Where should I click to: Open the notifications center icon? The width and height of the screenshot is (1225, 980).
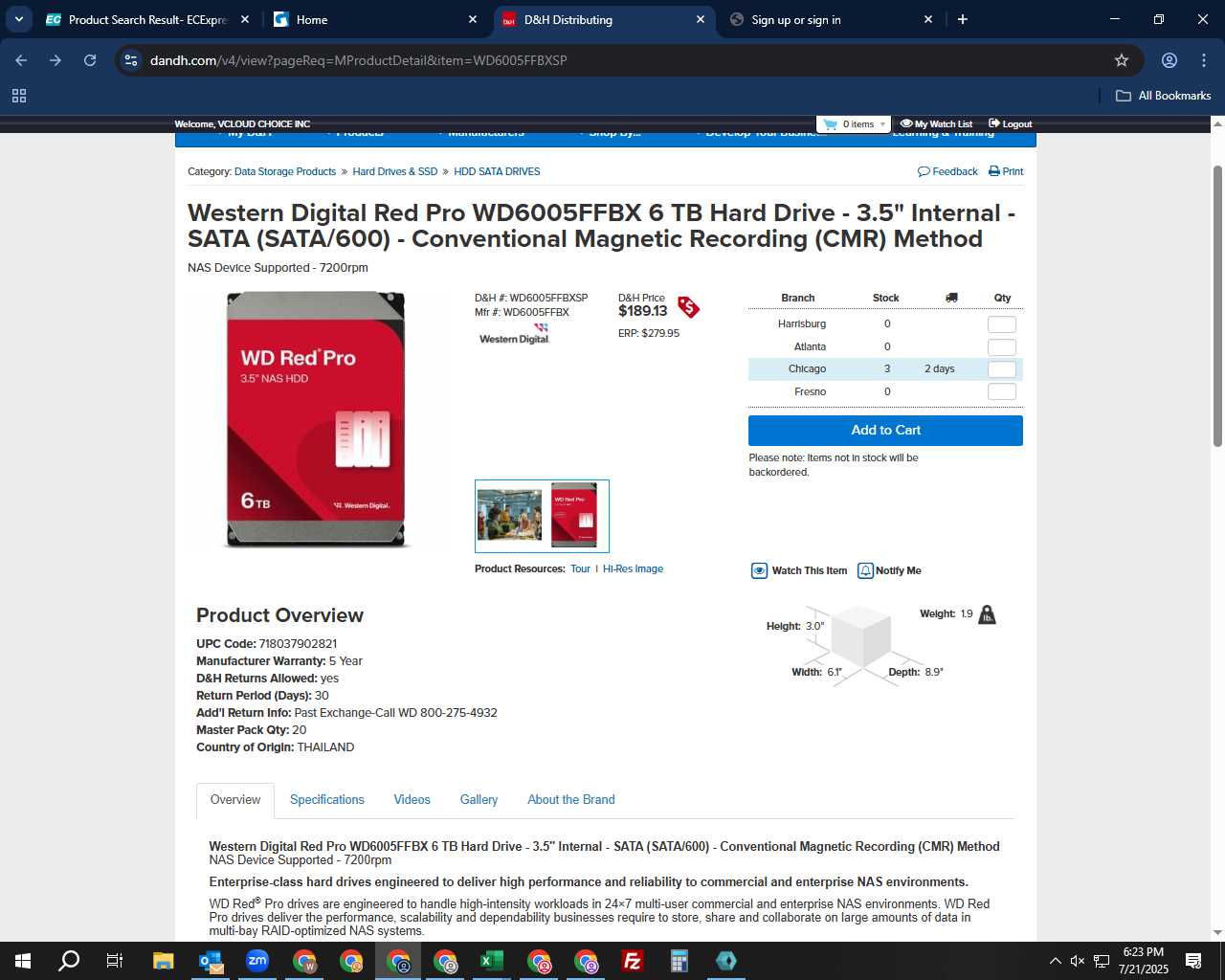pyautogui.click(x=1193, y=961)
